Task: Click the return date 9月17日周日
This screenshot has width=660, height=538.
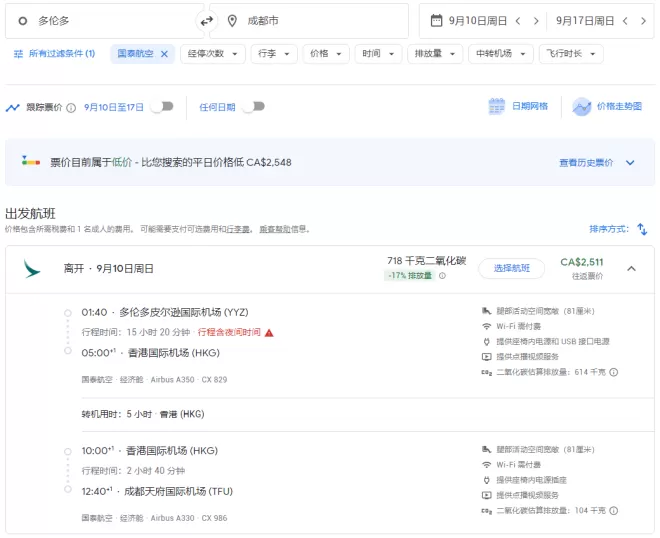Action: click(585, 21)
